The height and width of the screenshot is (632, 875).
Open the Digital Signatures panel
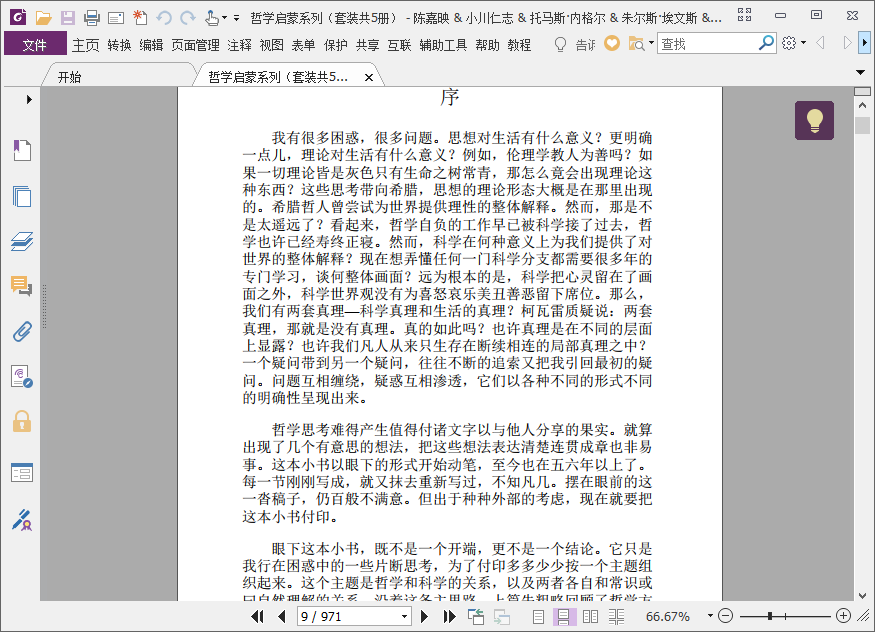(x=22, y=377)
